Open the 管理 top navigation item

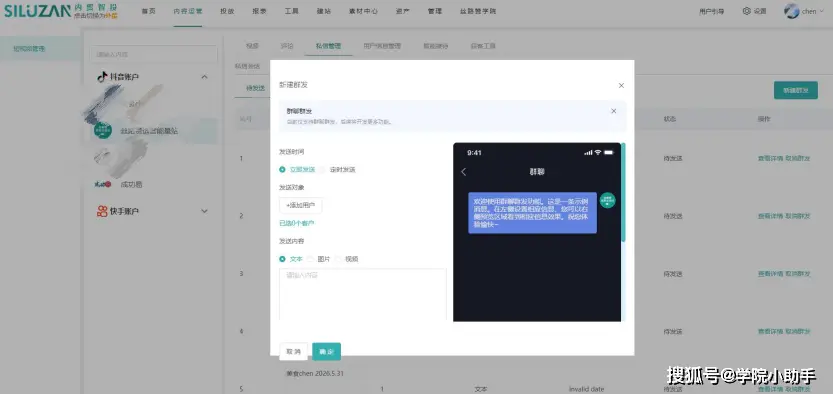tap(435, 11)
